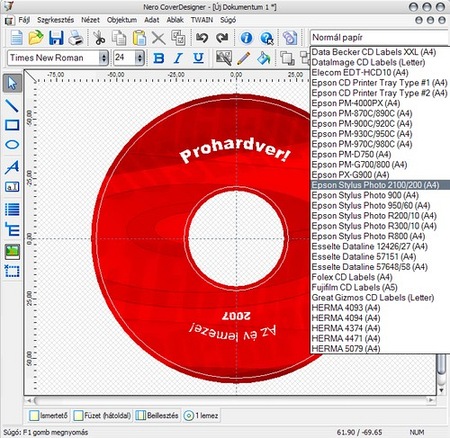Viewport: 450px width, 438px height.
Task: Undo the last action
Action: click(x=202, y=38)
